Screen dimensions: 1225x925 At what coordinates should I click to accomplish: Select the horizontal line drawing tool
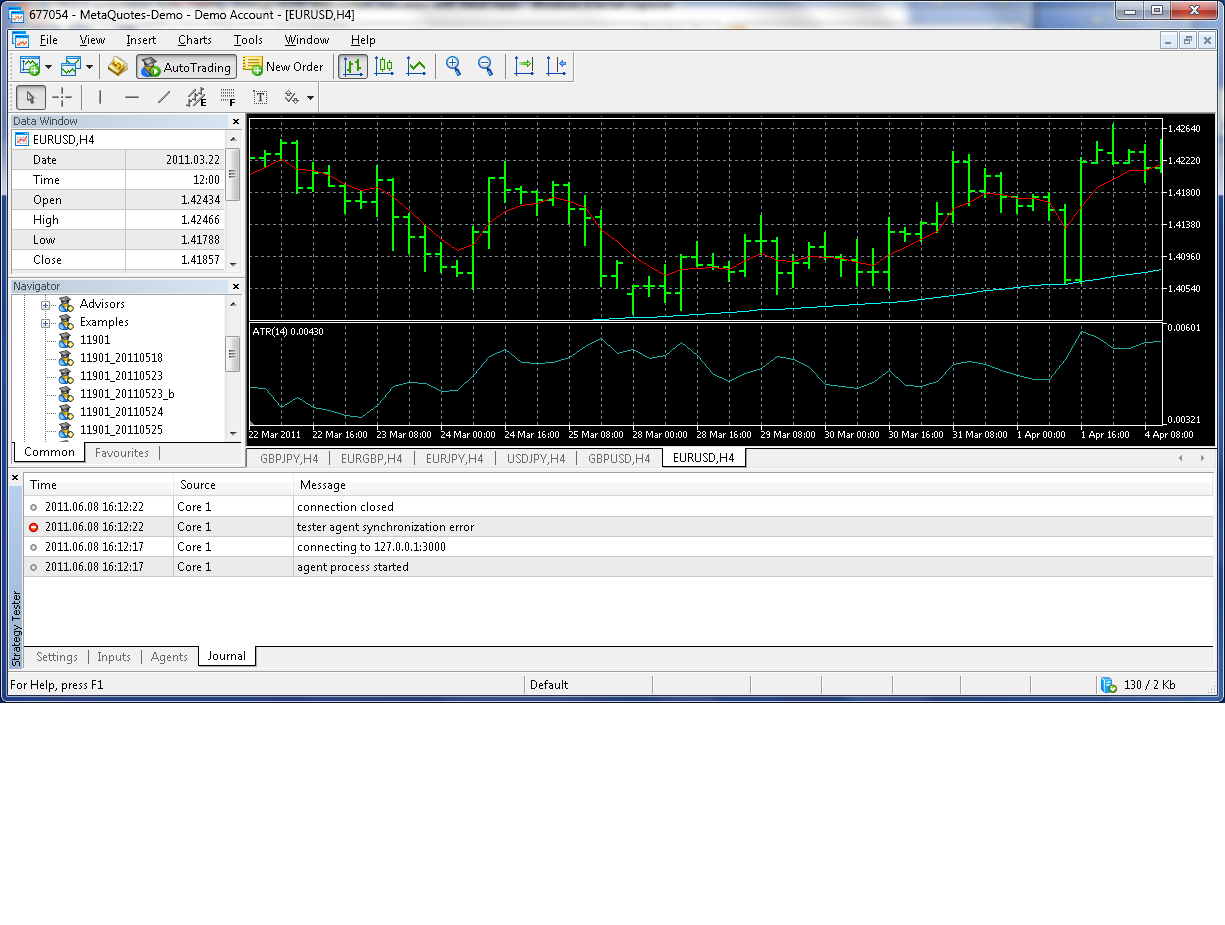coord(131,97)
